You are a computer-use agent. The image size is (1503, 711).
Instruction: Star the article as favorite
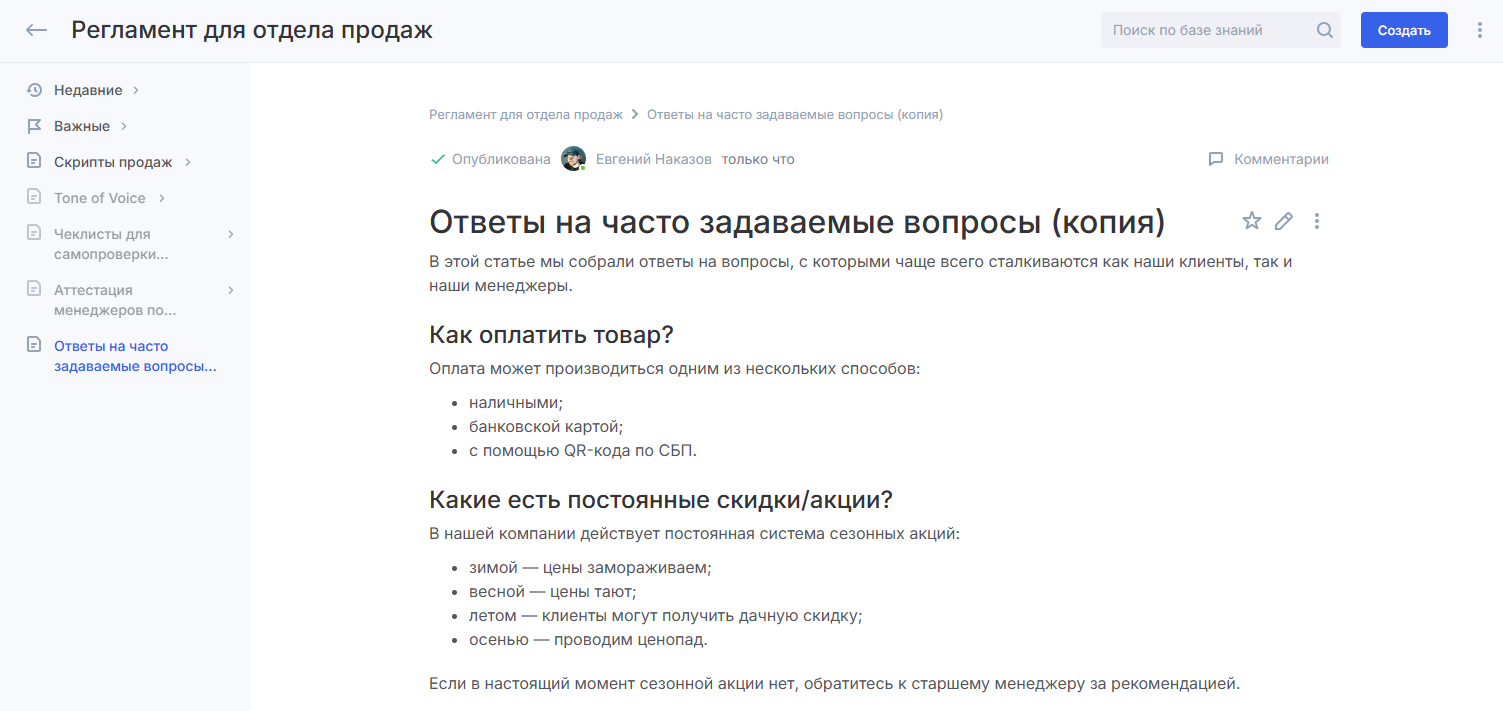(x=1251, y=221)
